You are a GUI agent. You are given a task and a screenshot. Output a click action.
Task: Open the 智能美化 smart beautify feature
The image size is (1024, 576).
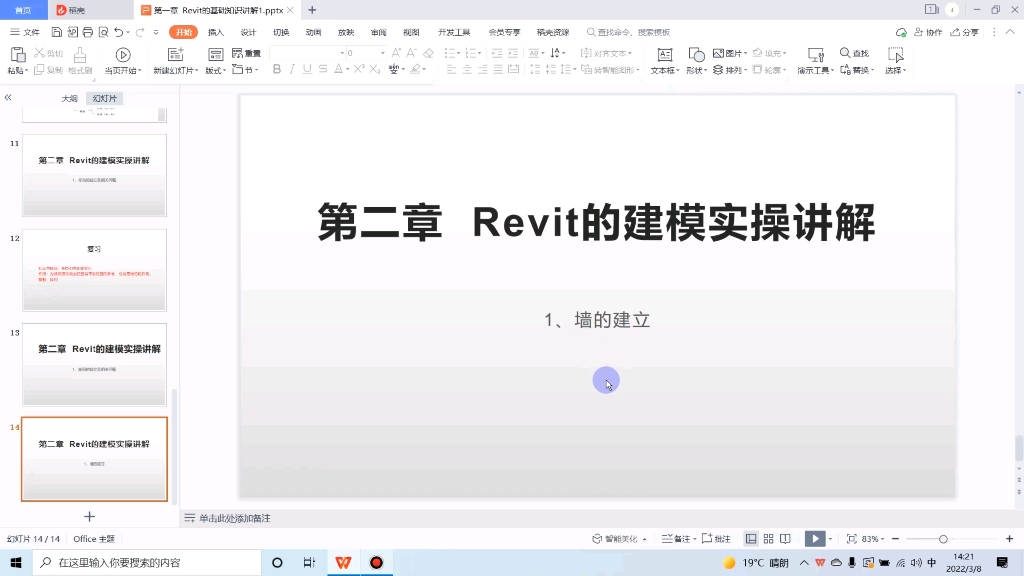[614, 538]
